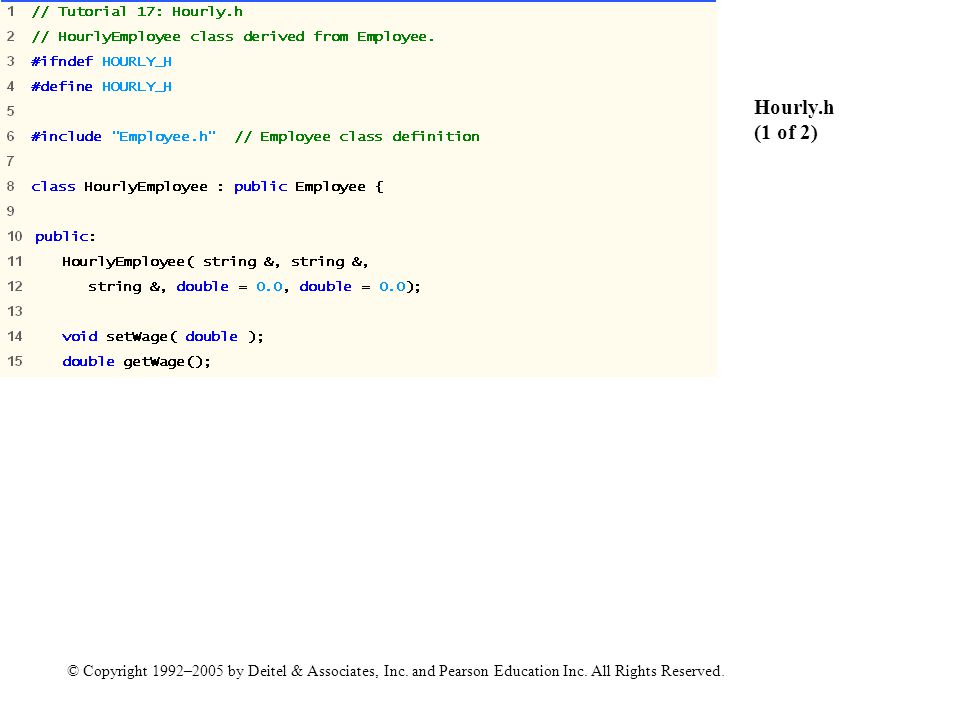Click the '#define HOURLY_H' line
Image resolution: width=960 pixels, height=720 pixels.
[102, 87]
